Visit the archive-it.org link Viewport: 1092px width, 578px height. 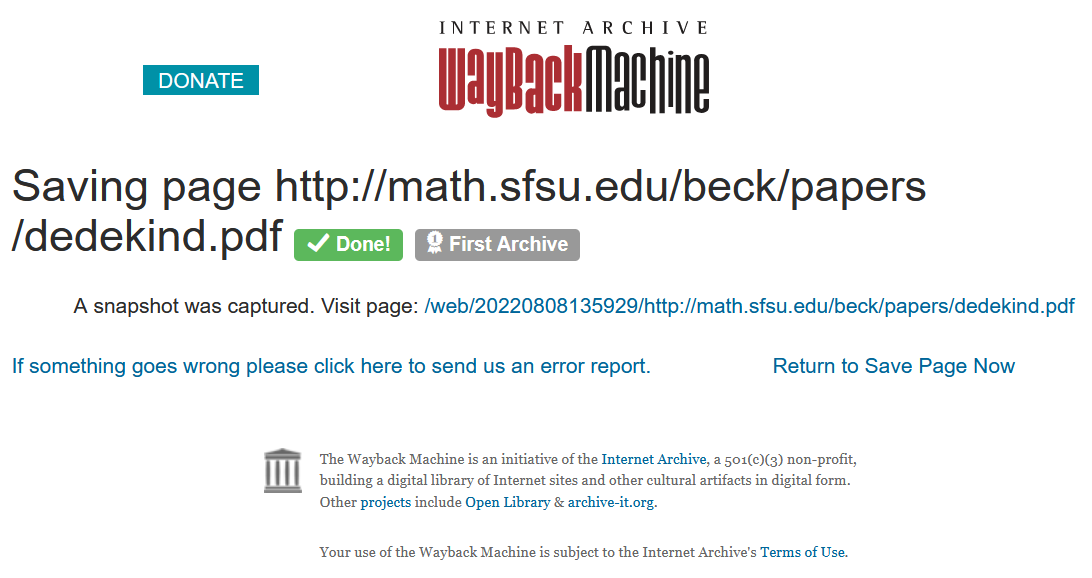(611, 502)
